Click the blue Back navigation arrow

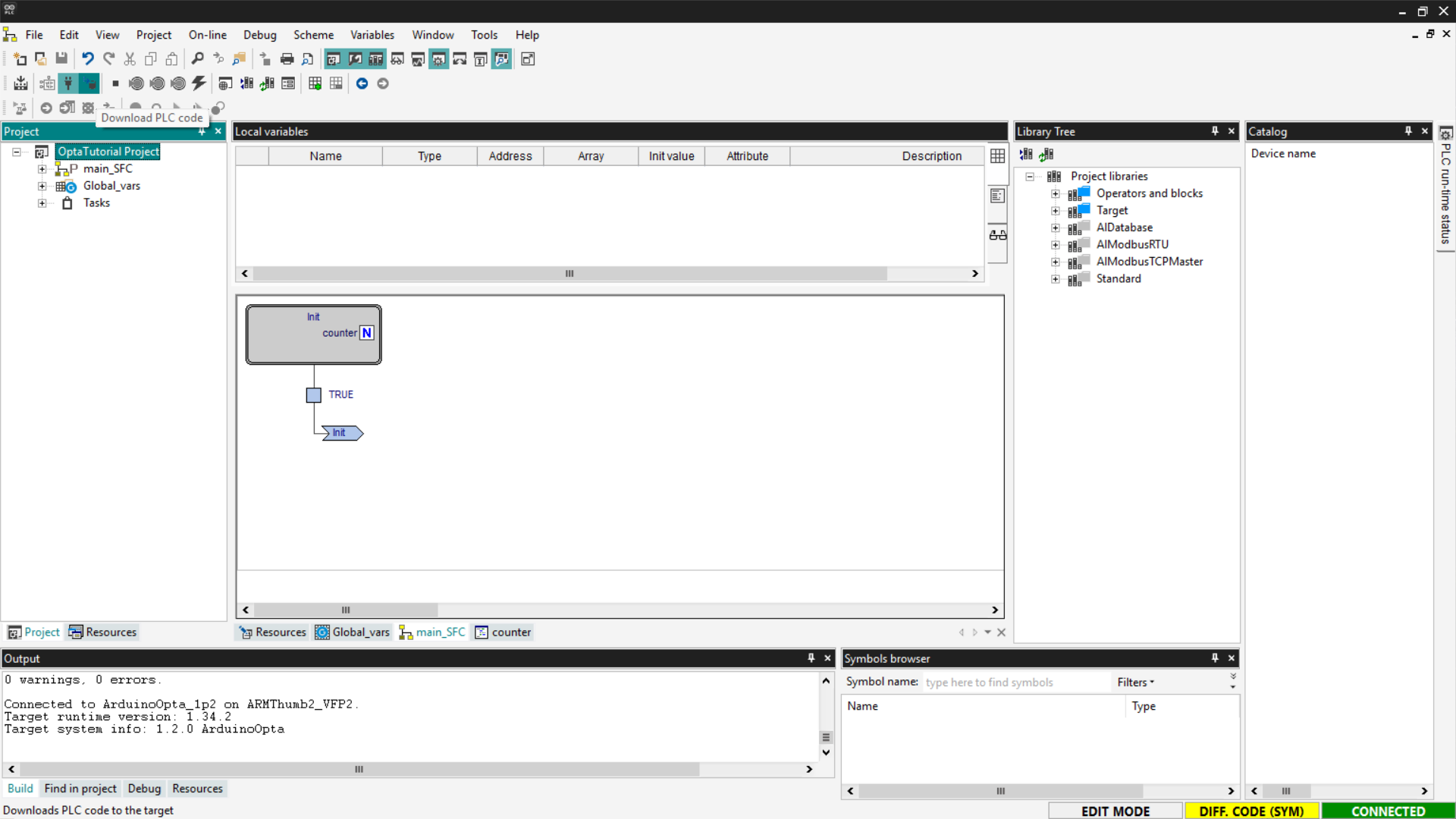(362, 83)
